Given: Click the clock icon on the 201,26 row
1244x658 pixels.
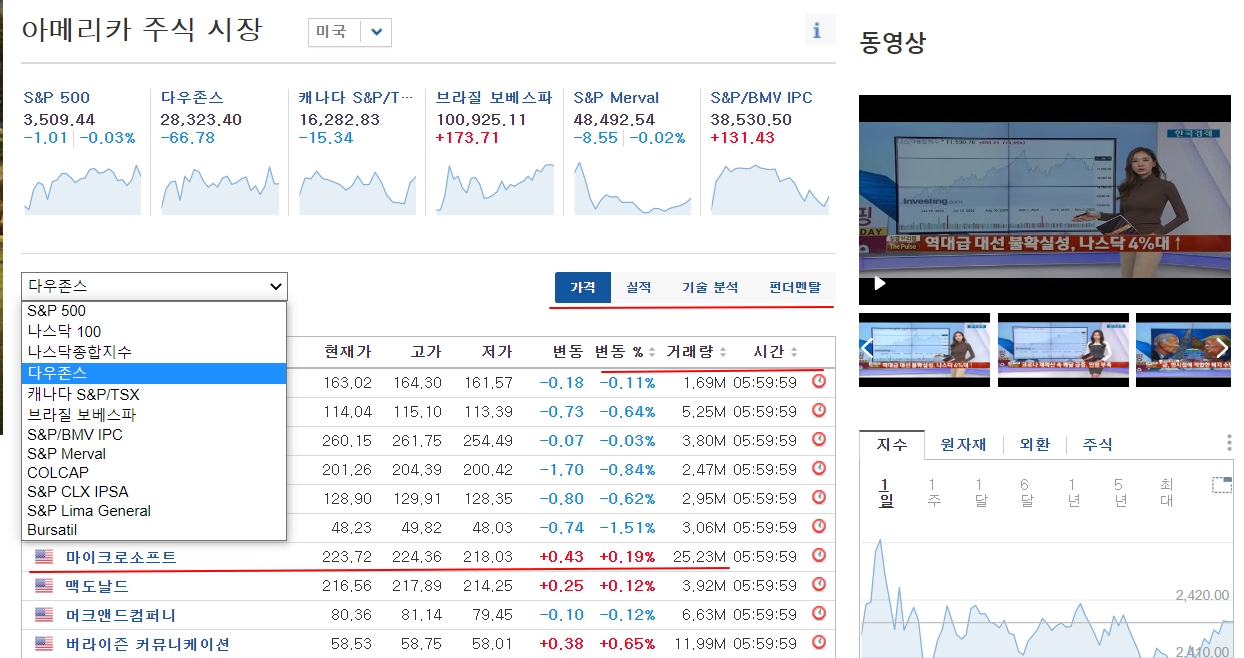Looking at the screenshot, I should [x=818, y=468].
